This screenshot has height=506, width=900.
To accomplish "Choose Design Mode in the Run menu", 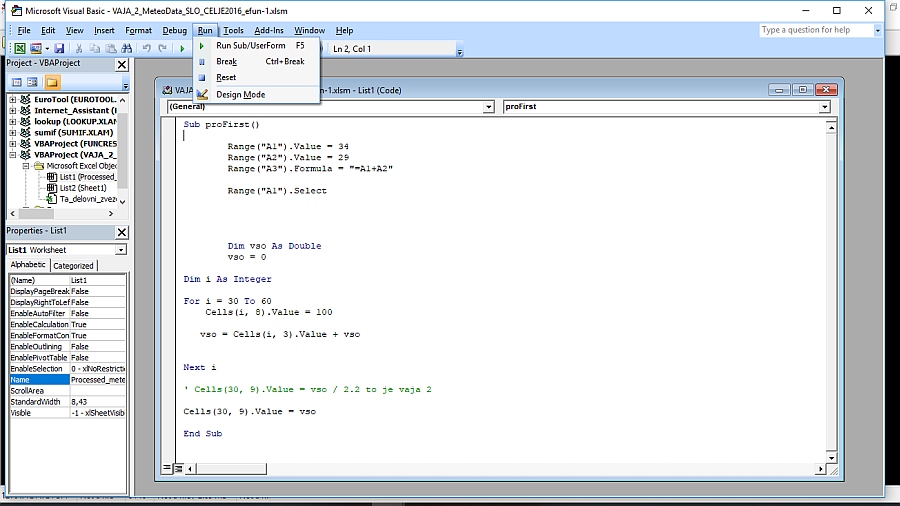I will coord(240,94).
